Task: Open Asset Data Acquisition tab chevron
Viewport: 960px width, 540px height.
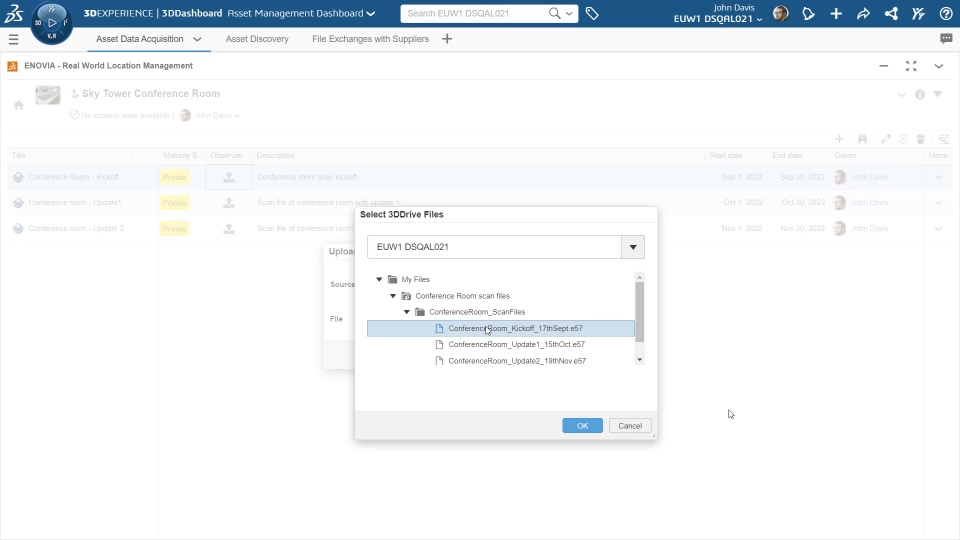Action: pos(197,39)
